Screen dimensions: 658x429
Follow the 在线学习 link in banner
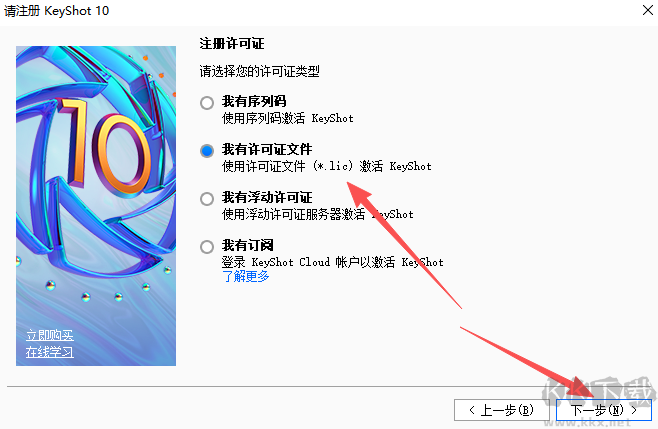pos(50,352)
